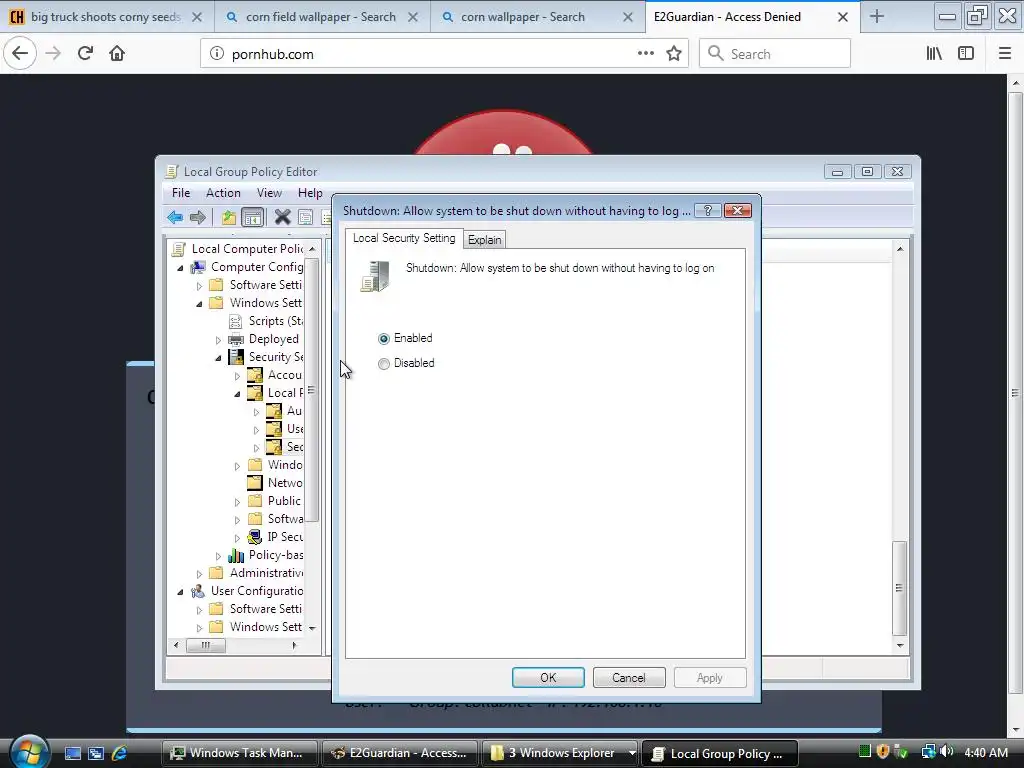Collapse Security Settings node
1024x768 pixels.
pos(218,358)
